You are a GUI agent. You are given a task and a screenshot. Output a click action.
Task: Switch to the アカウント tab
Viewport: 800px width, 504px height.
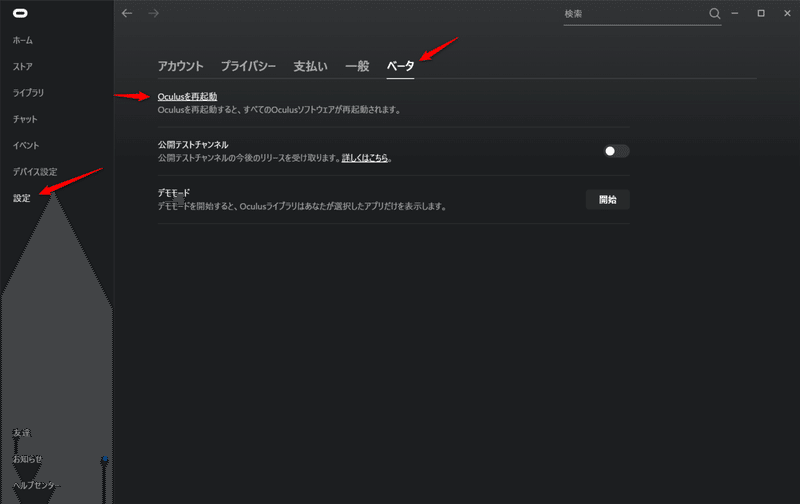(181, 66)
